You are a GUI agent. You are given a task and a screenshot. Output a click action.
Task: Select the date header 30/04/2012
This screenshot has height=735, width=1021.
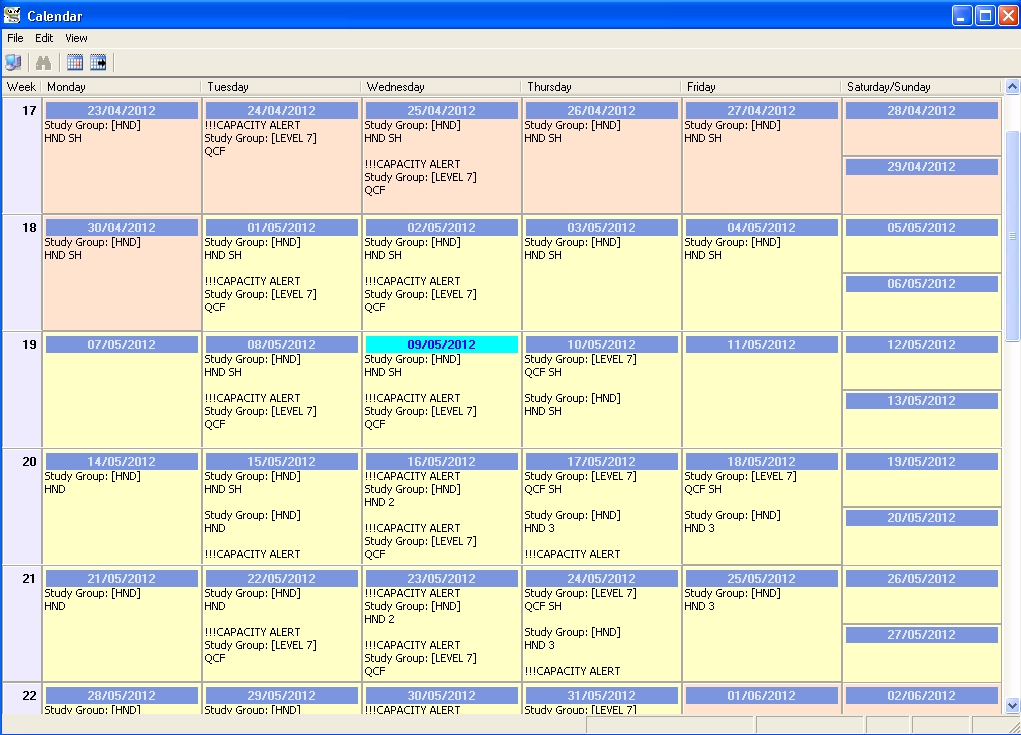(122, 228)
